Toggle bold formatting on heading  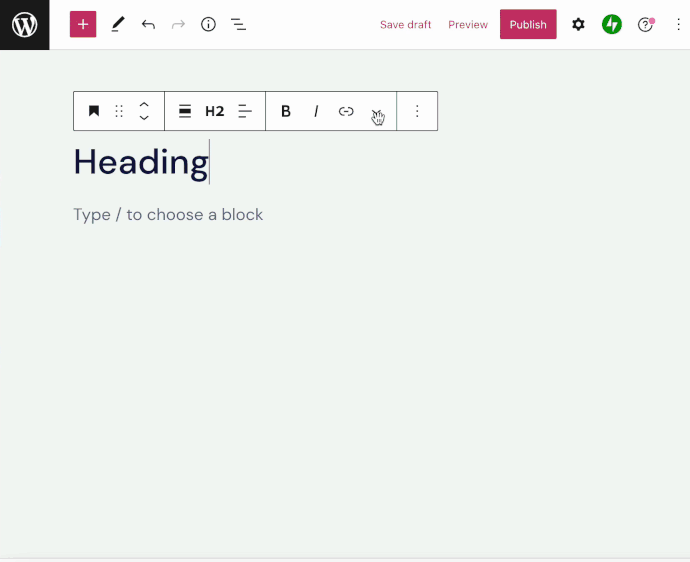point(286,111)
